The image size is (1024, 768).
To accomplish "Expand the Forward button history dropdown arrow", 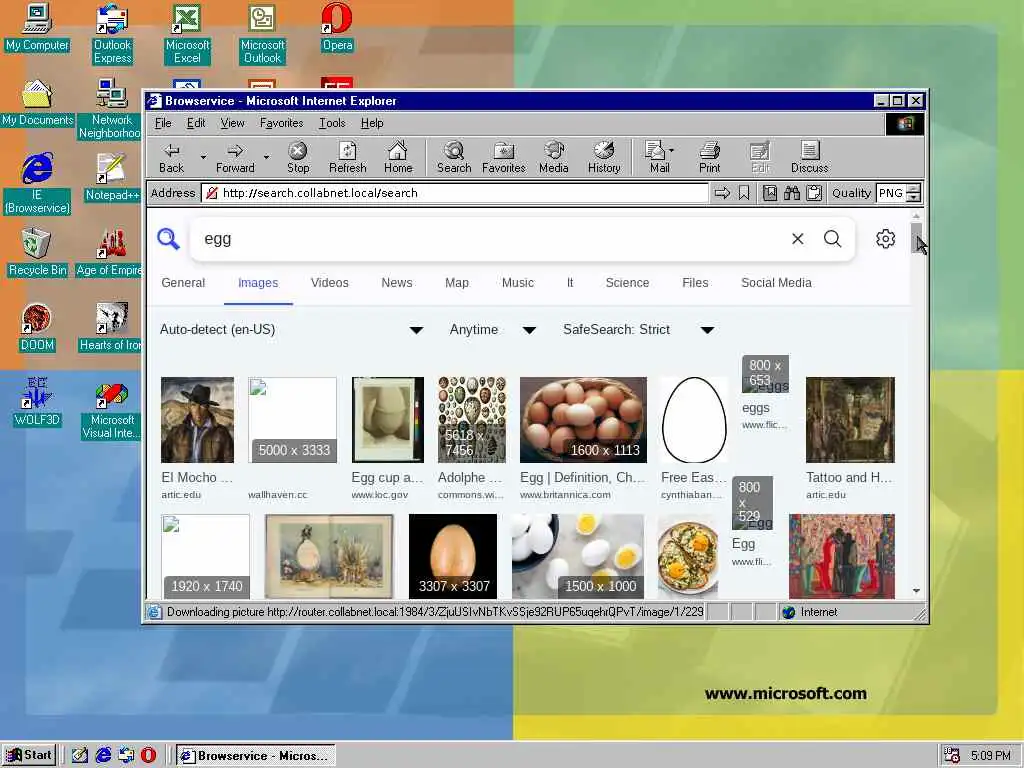I will (266, 157).
